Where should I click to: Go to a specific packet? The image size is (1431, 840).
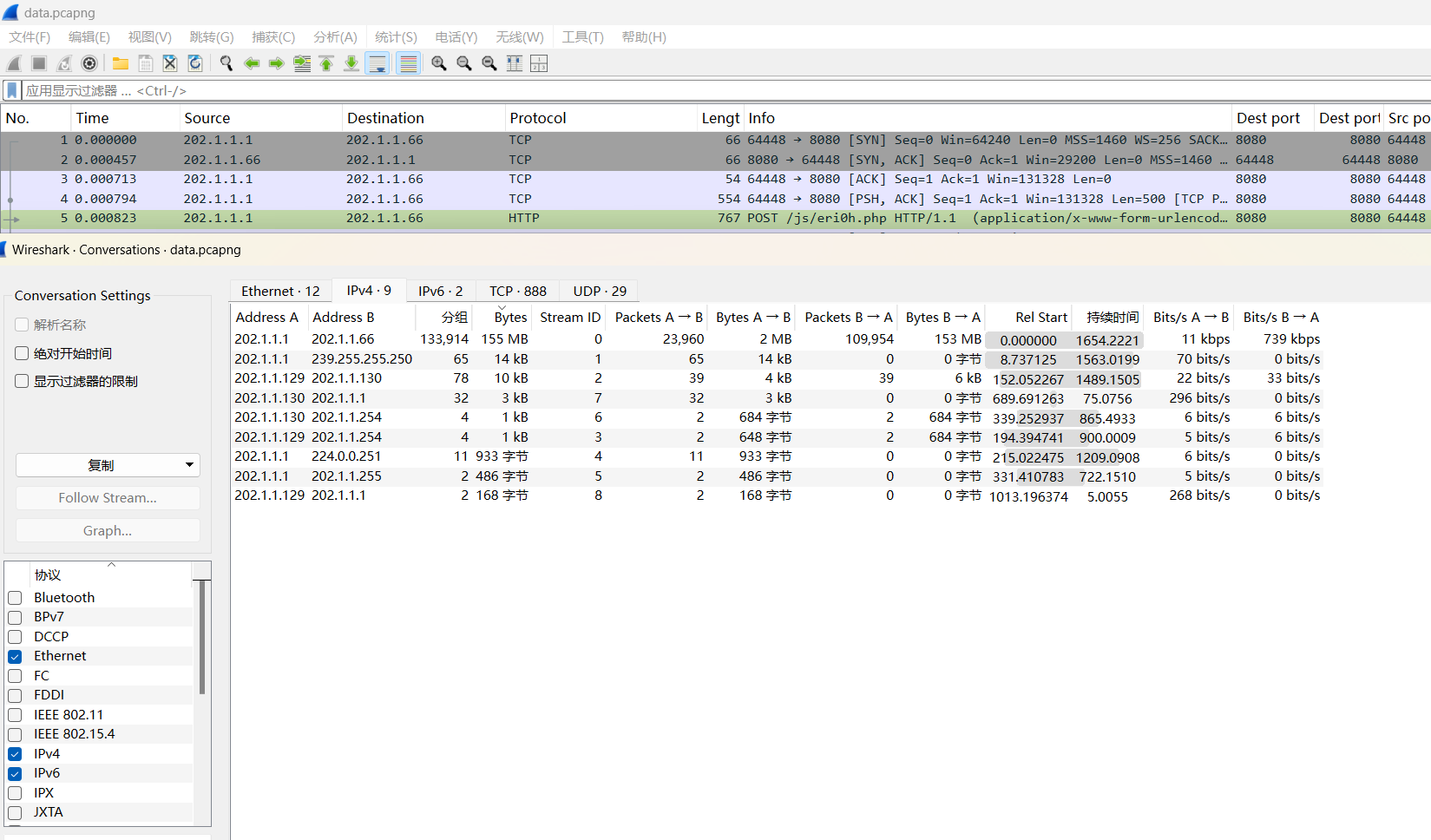click(x=302, y=63)
